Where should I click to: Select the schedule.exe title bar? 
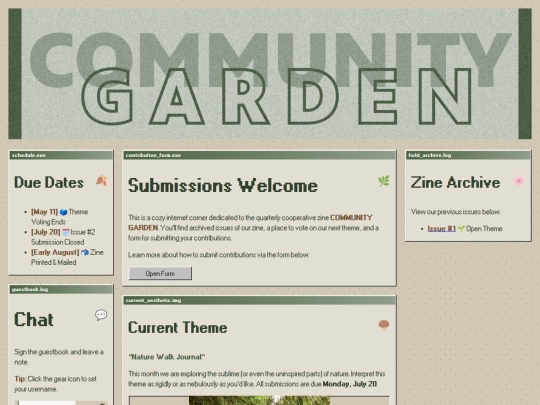click(x=61, y=155)
